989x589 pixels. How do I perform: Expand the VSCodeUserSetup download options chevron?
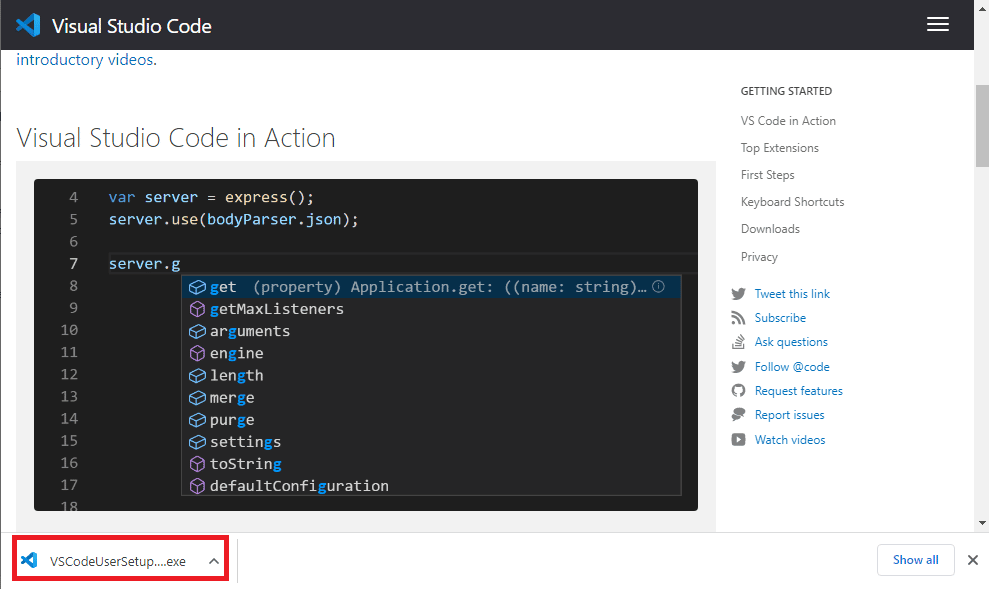(x=214, y=561)
